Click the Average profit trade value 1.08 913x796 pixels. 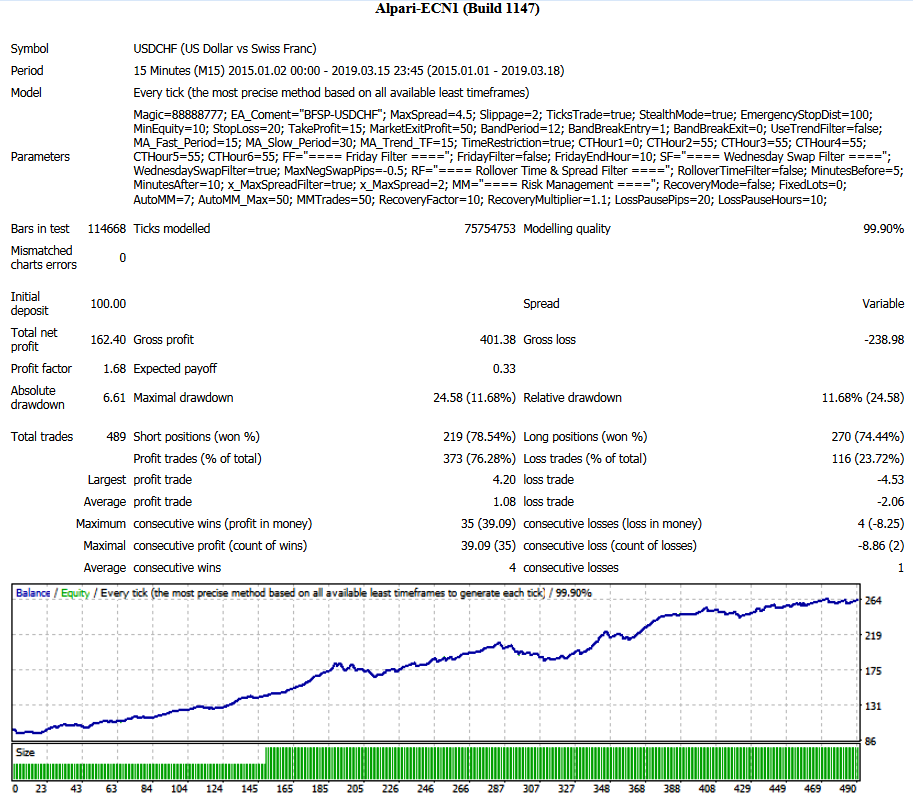coord(504,503)
